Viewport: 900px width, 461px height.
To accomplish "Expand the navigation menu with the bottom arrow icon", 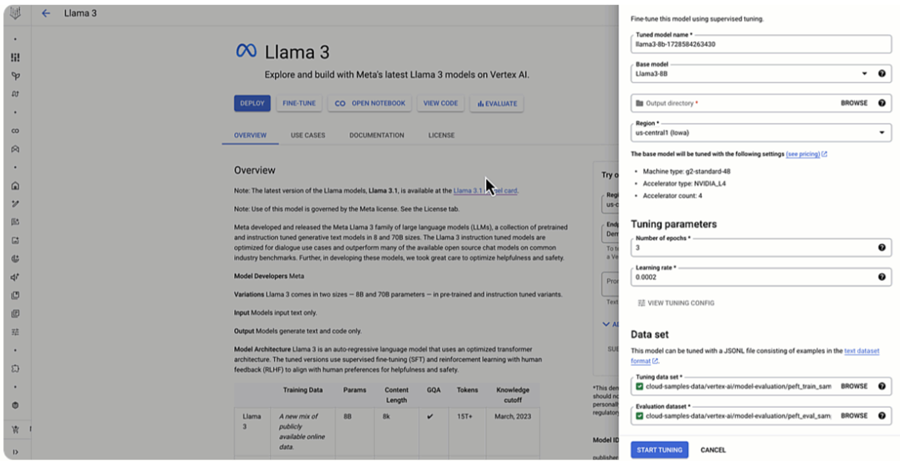I will [x=15, y=452].
